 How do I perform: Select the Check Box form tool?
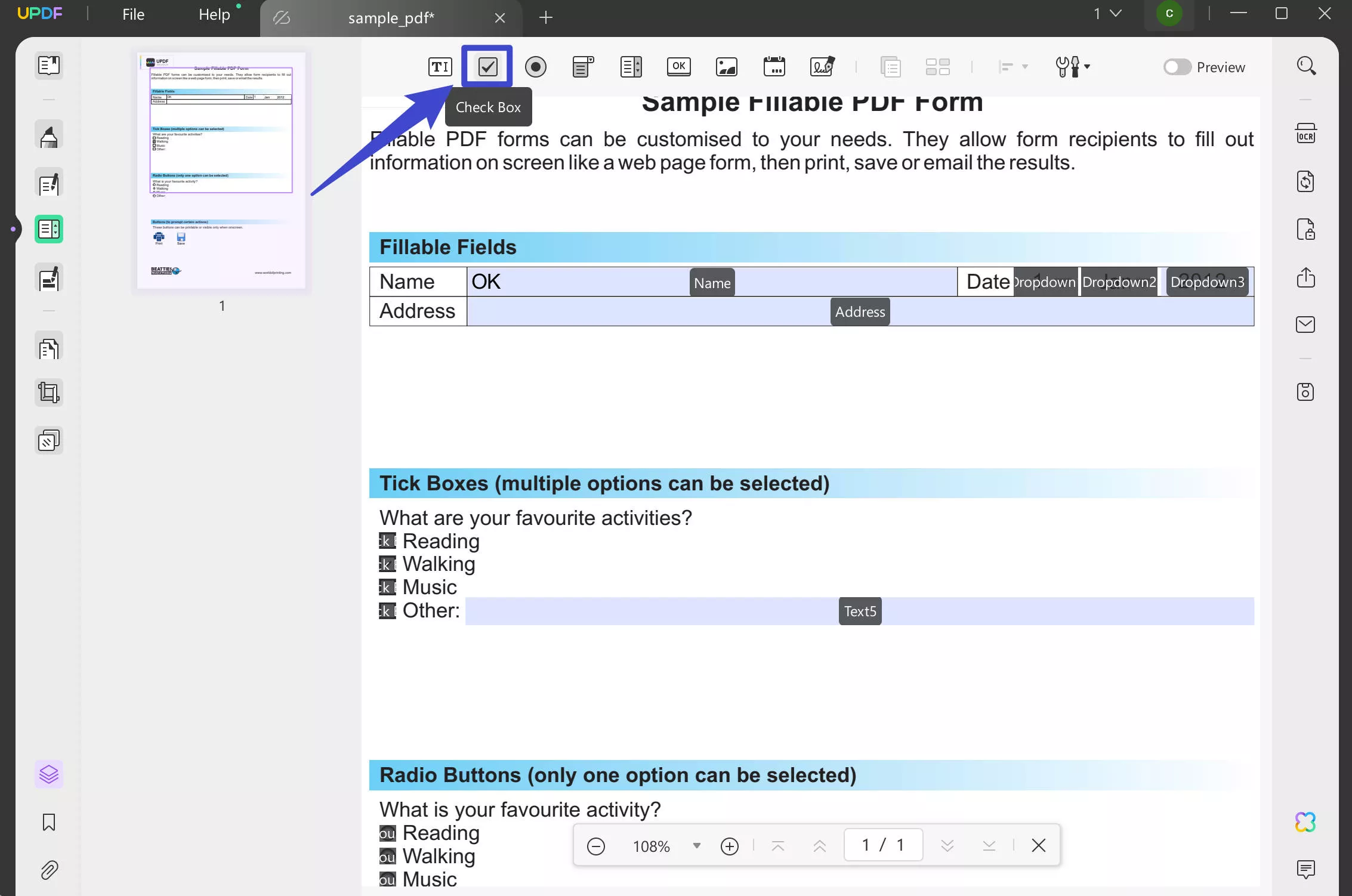(487, 66)
